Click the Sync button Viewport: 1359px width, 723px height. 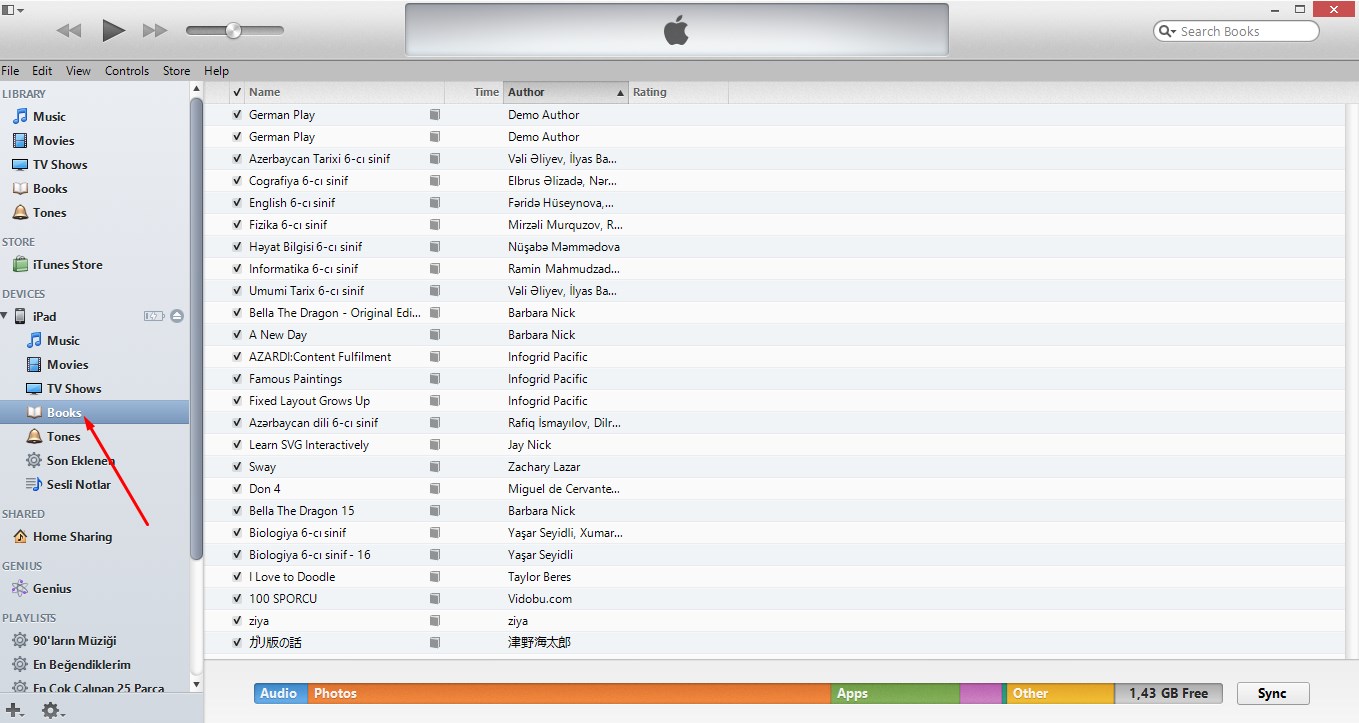[x=1272, y=693]
